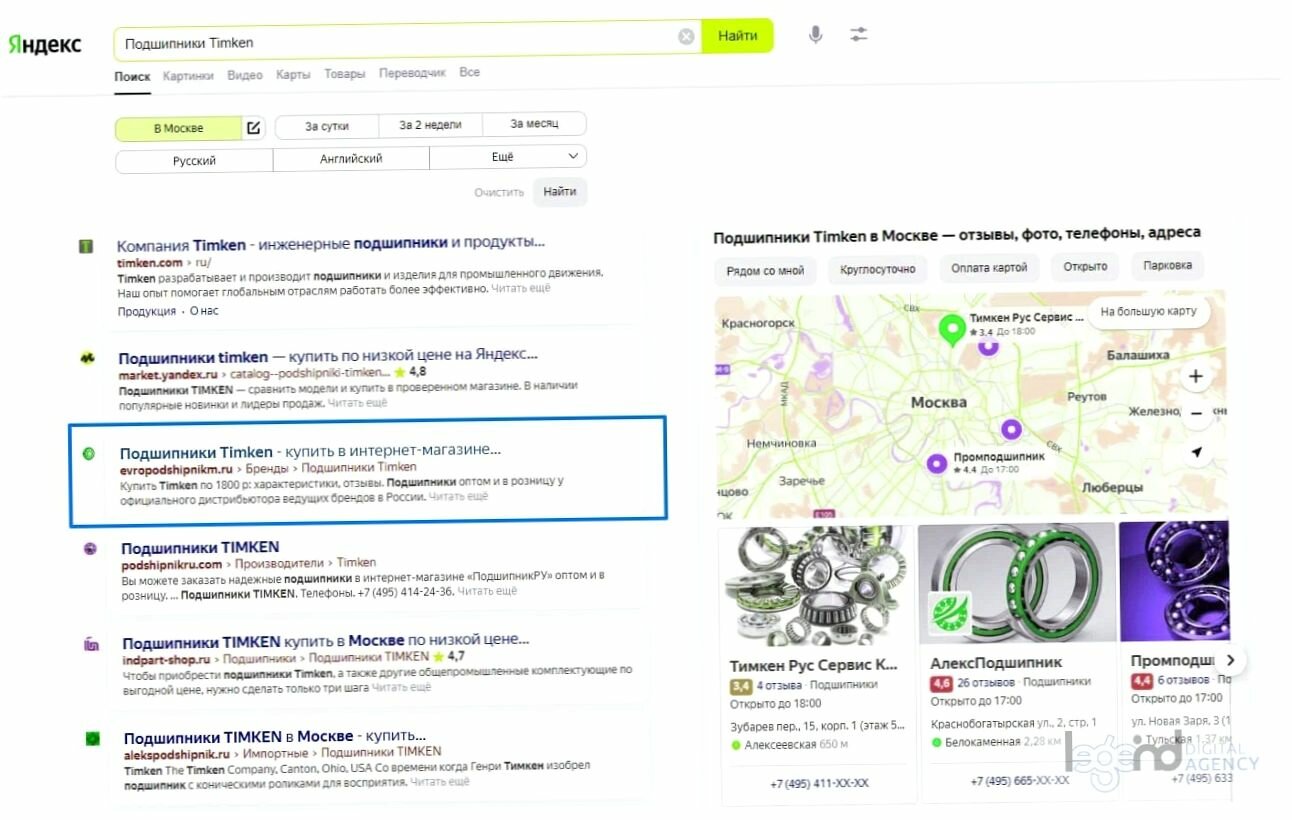
Task: Click the market.yandex.ru favicon
Action: coord(89,357)
